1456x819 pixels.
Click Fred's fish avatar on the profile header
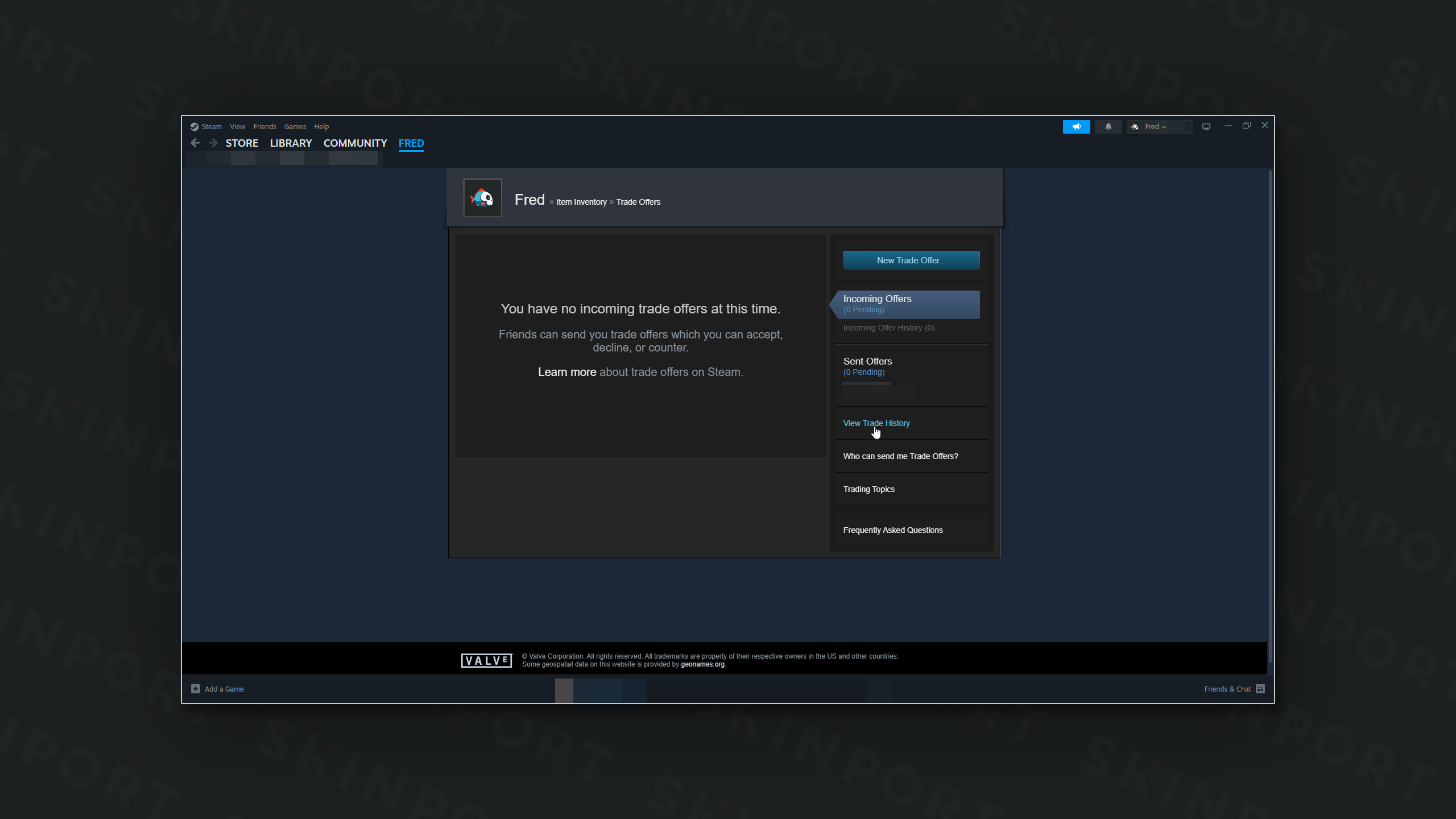(x=482, y=197)
